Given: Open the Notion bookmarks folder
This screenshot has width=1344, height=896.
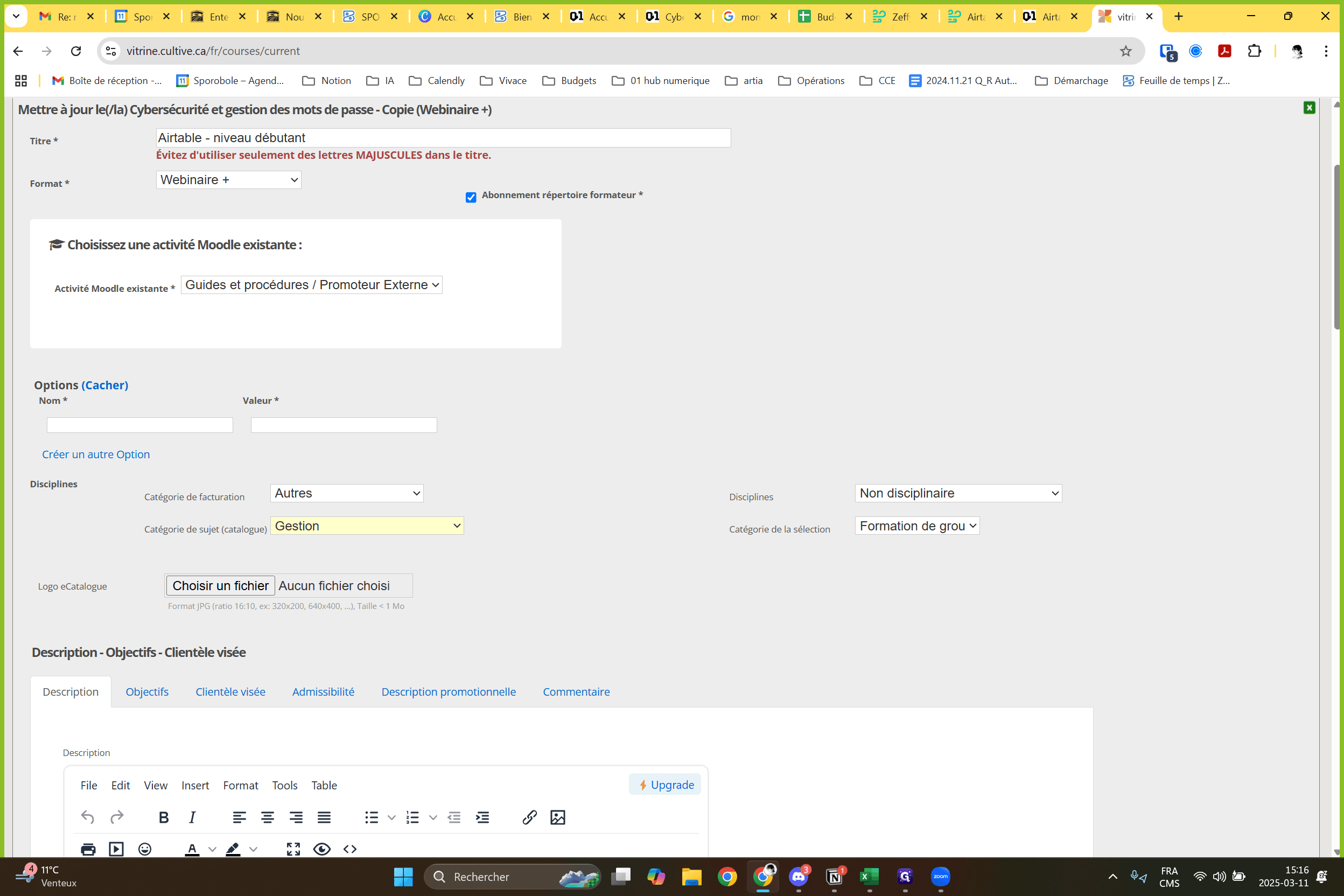Looking at the screenshot, I should [x=326, y=81].
